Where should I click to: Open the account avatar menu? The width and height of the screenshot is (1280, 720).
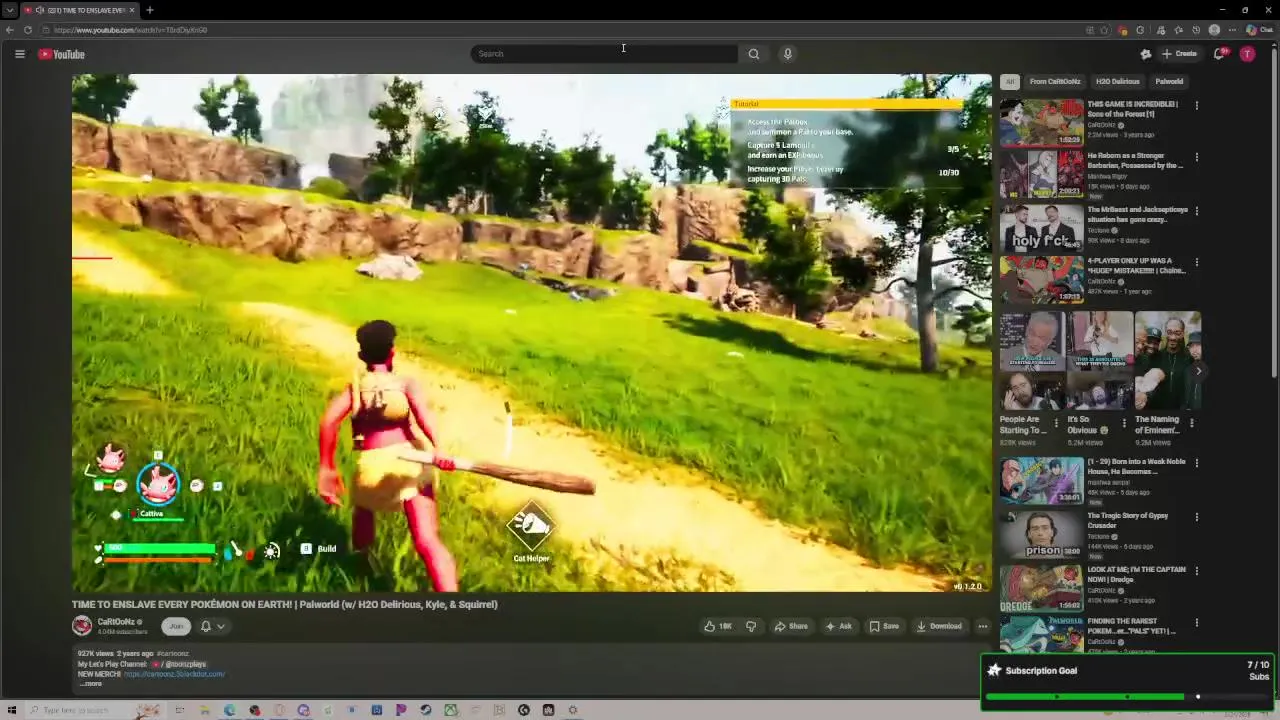(x=1247, y=54)
